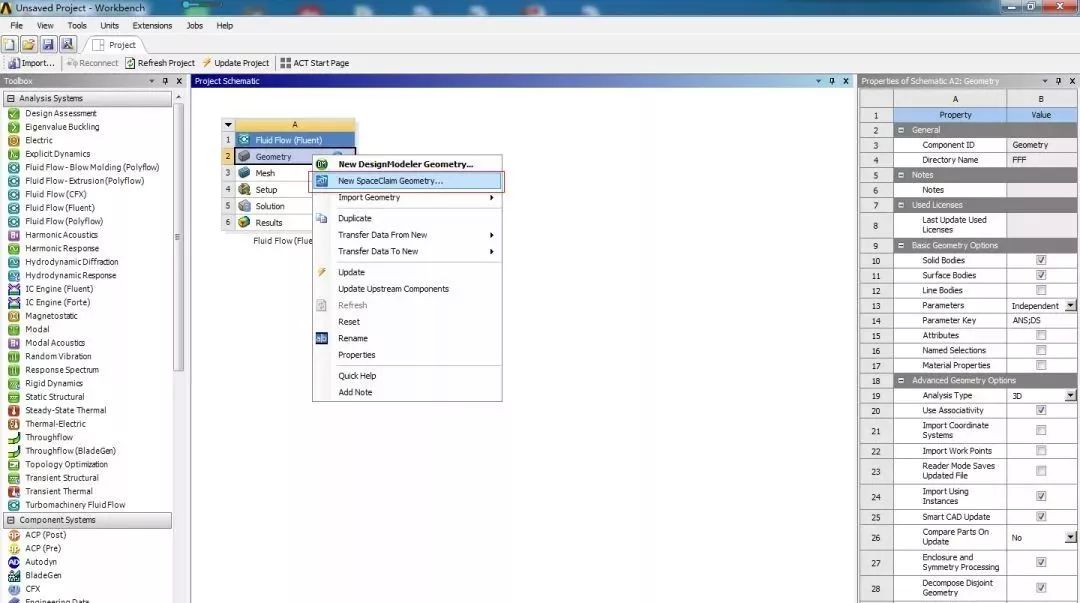Click the Topology Optimization icon
1080x603 pixels.
click(x=14, y=464)
